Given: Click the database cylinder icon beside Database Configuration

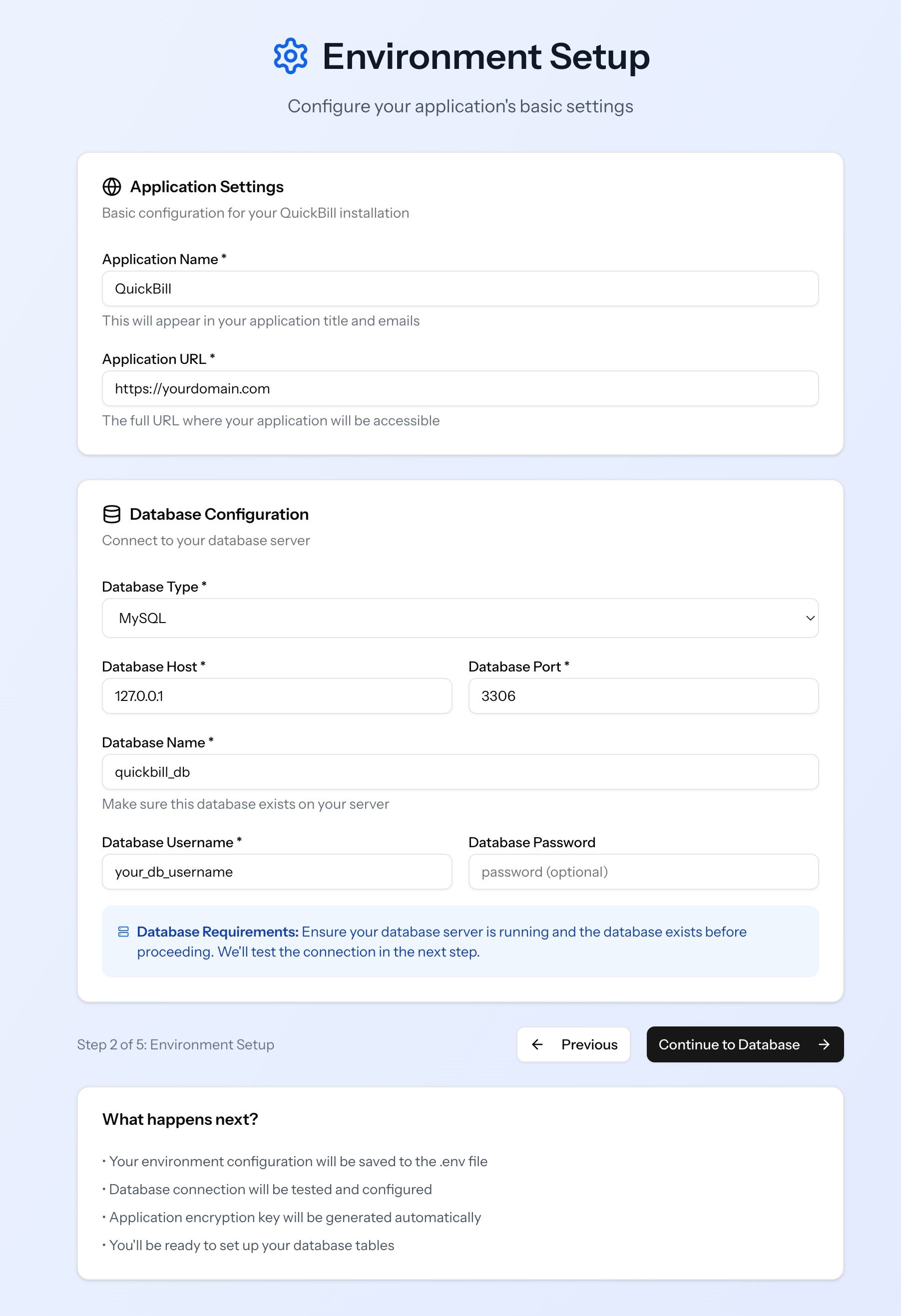Looking at the screenshot, I should 112,514.
